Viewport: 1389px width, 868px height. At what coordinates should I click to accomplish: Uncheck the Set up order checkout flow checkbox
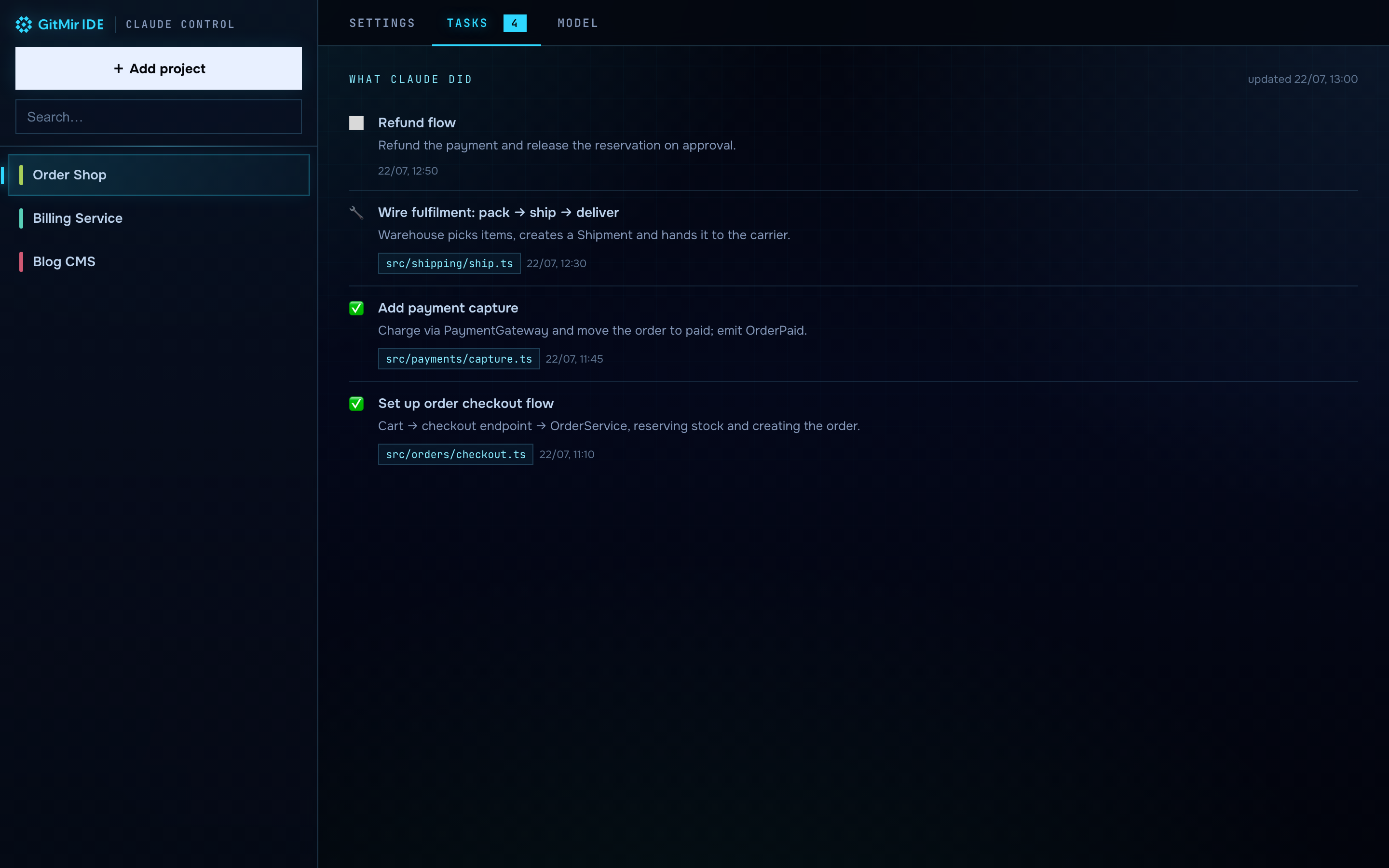(x=356, y=404)
